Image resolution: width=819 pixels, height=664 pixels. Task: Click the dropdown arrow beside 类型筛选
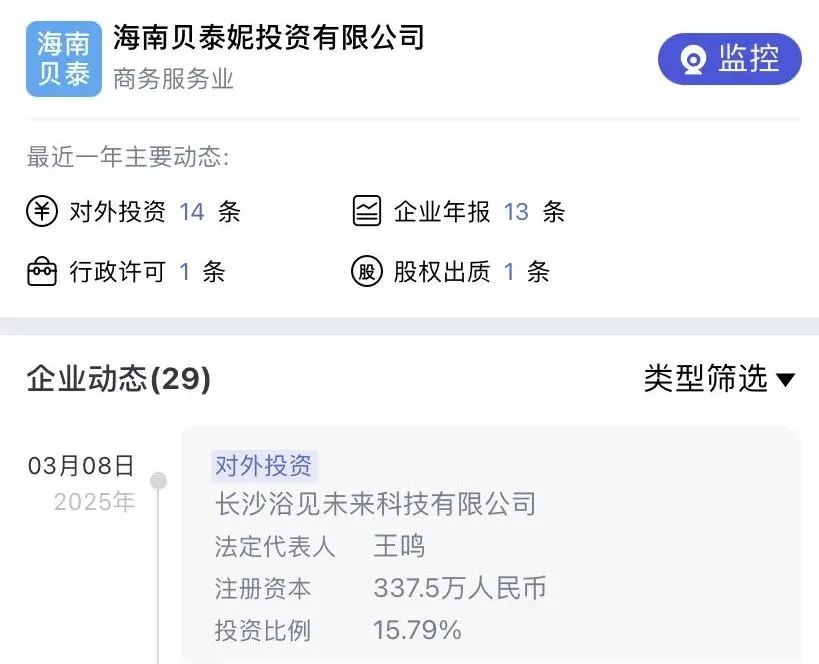pos(785,380)
